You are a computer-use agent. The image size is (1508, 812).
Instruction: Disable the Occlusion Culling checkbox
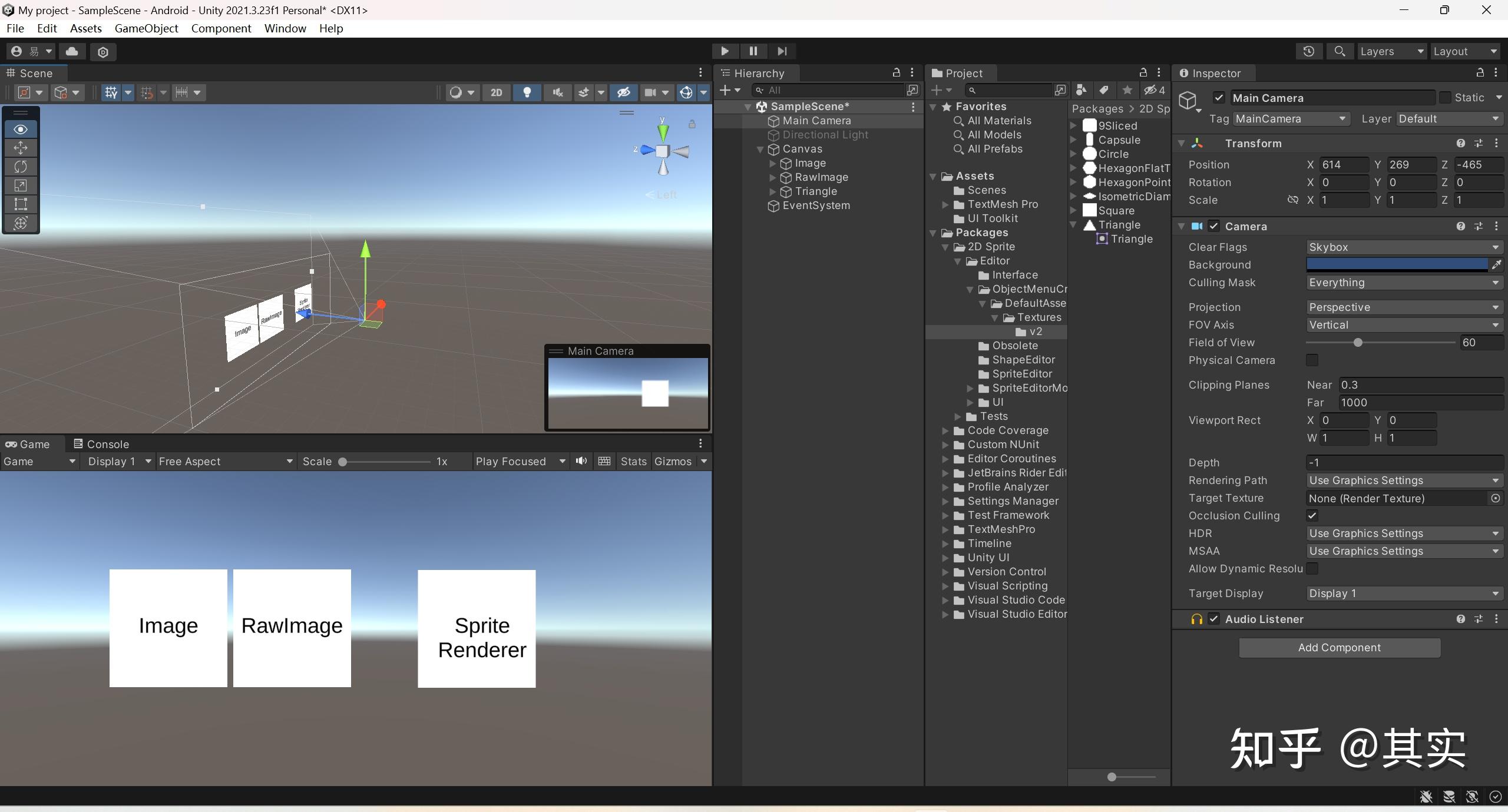[1312, 516]
